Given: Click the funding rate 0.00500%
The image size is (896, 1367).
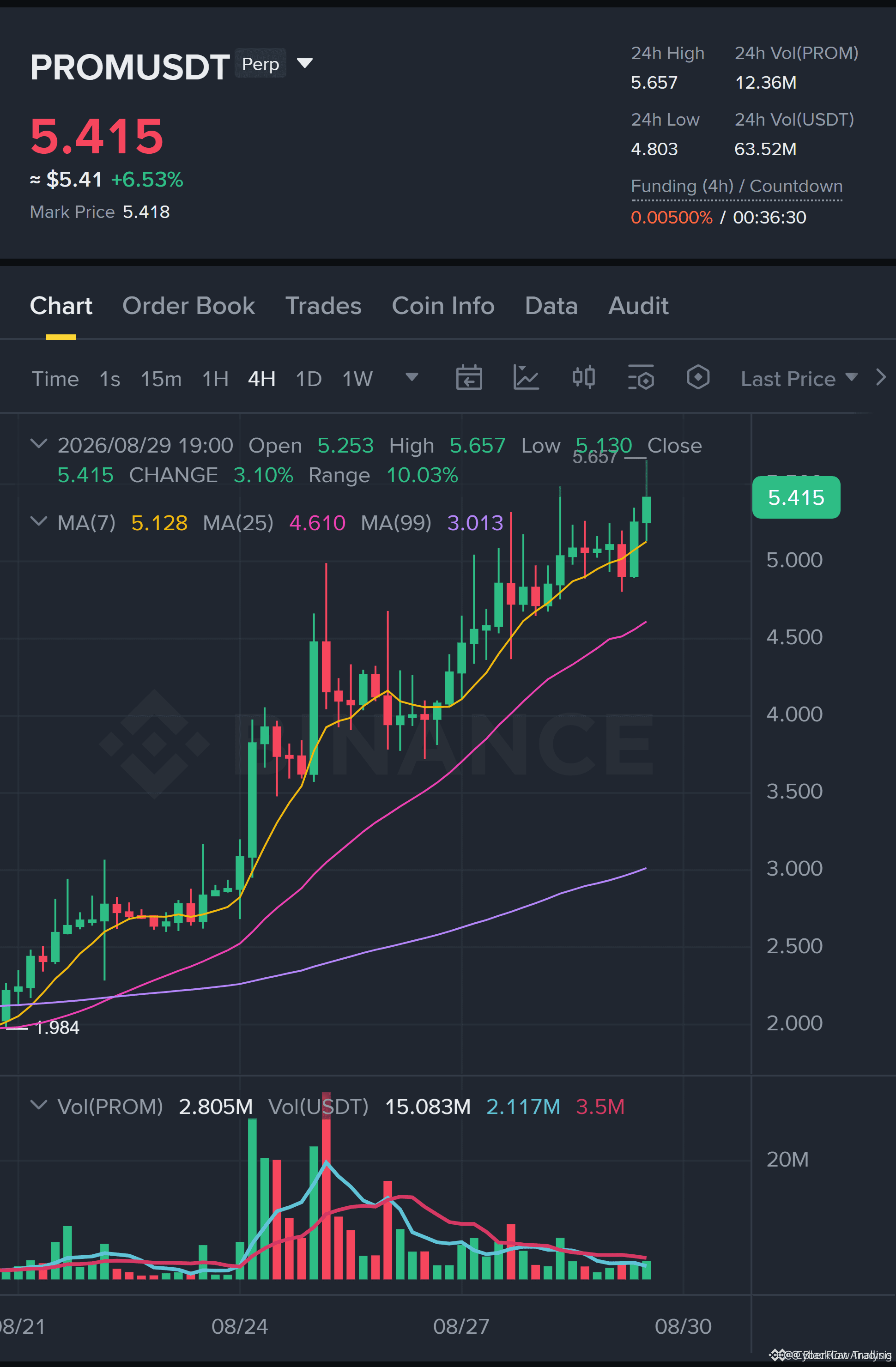Looking at the screenshot, I should point(672,217).
